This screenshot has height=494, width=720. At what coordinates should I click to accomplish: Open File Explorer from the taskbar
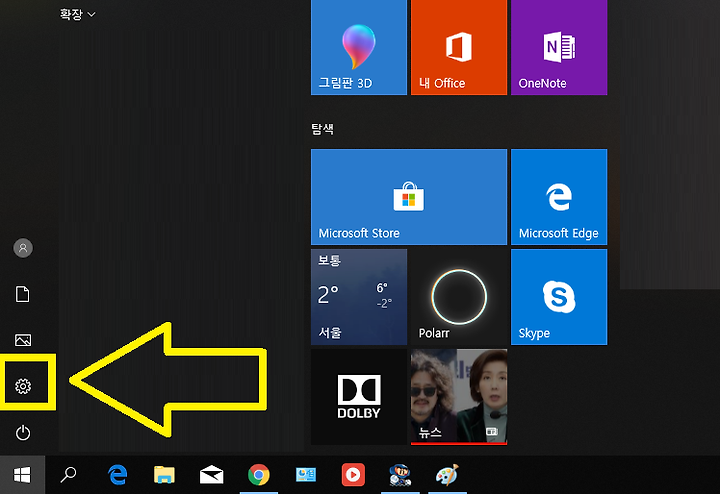click(x=164, y=475)
